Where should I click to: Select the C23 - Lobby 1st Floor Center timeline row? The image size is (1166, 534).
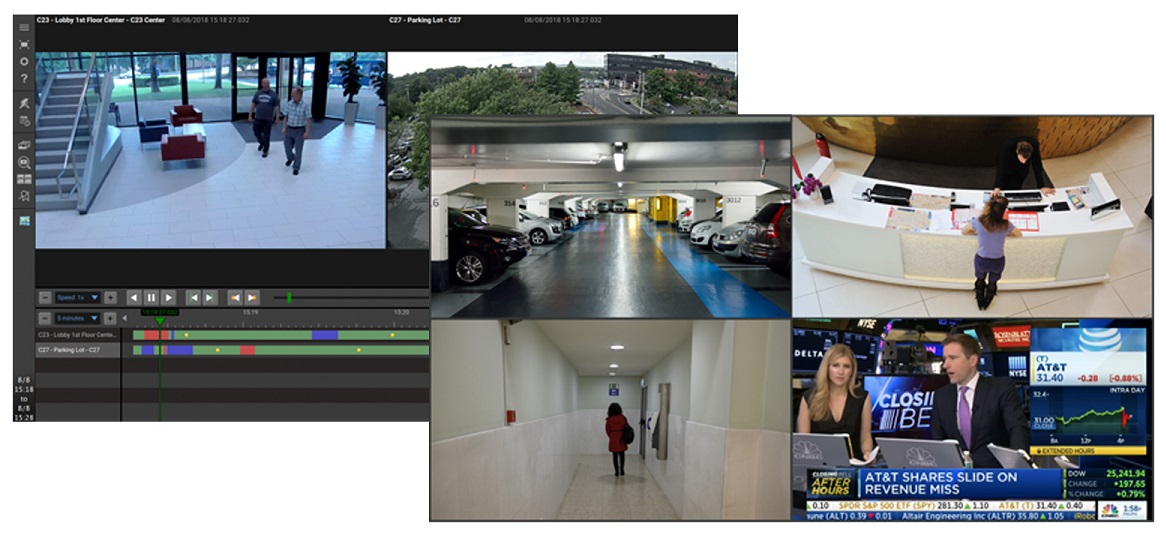pos(78,335)
